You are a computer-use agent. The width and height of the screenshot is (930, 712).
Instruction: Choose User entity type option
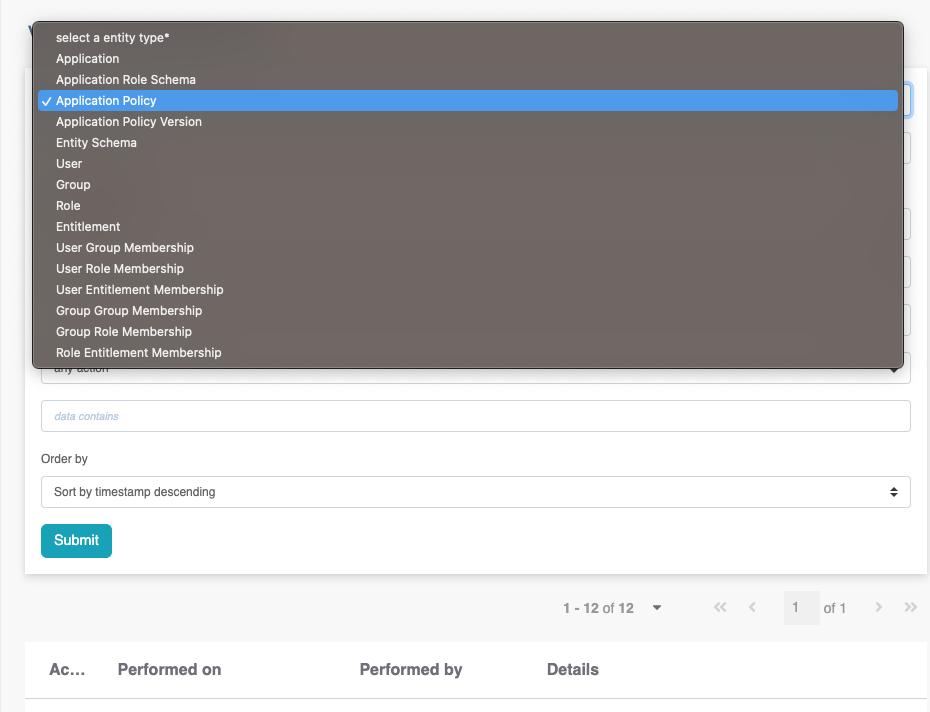click(x=468, y=164)
